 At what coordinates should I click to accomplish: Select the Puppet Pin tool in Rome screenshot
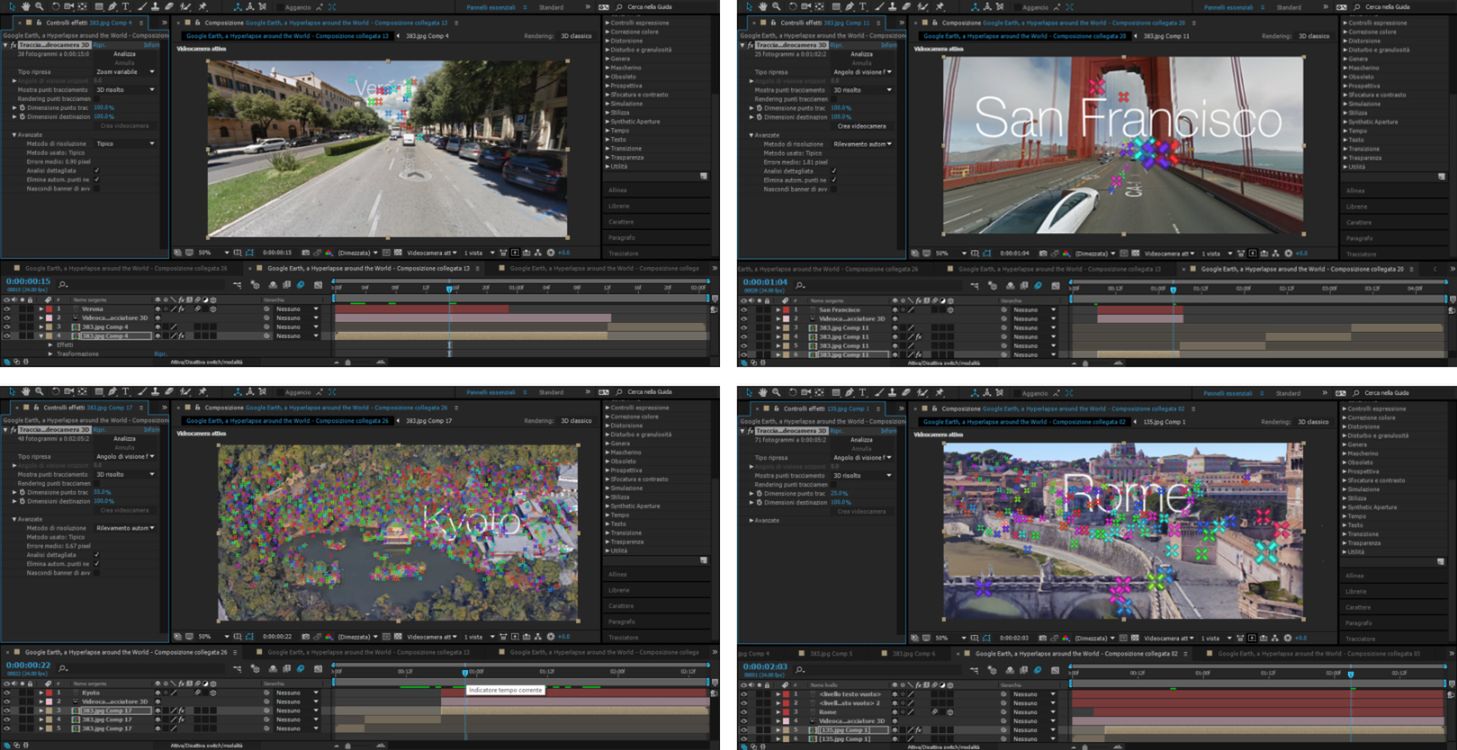point(940,392)
